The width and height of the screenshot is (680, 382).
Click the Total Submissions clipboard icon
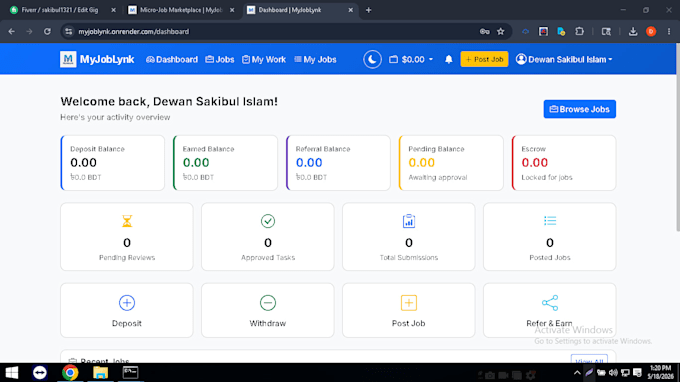[409, 221]
